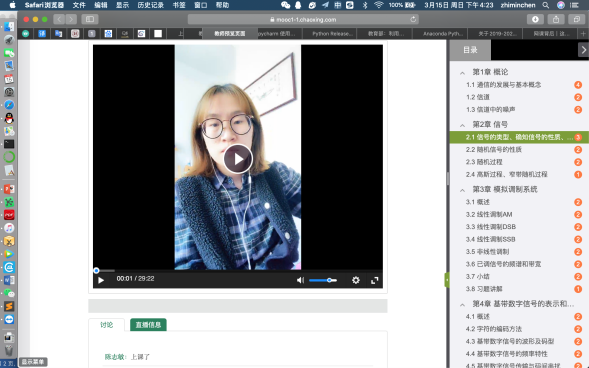Image resolution: width=589 pixels, height=368 pixels.
Task: Open the video player settings gear
Action: tap(355, 280)
